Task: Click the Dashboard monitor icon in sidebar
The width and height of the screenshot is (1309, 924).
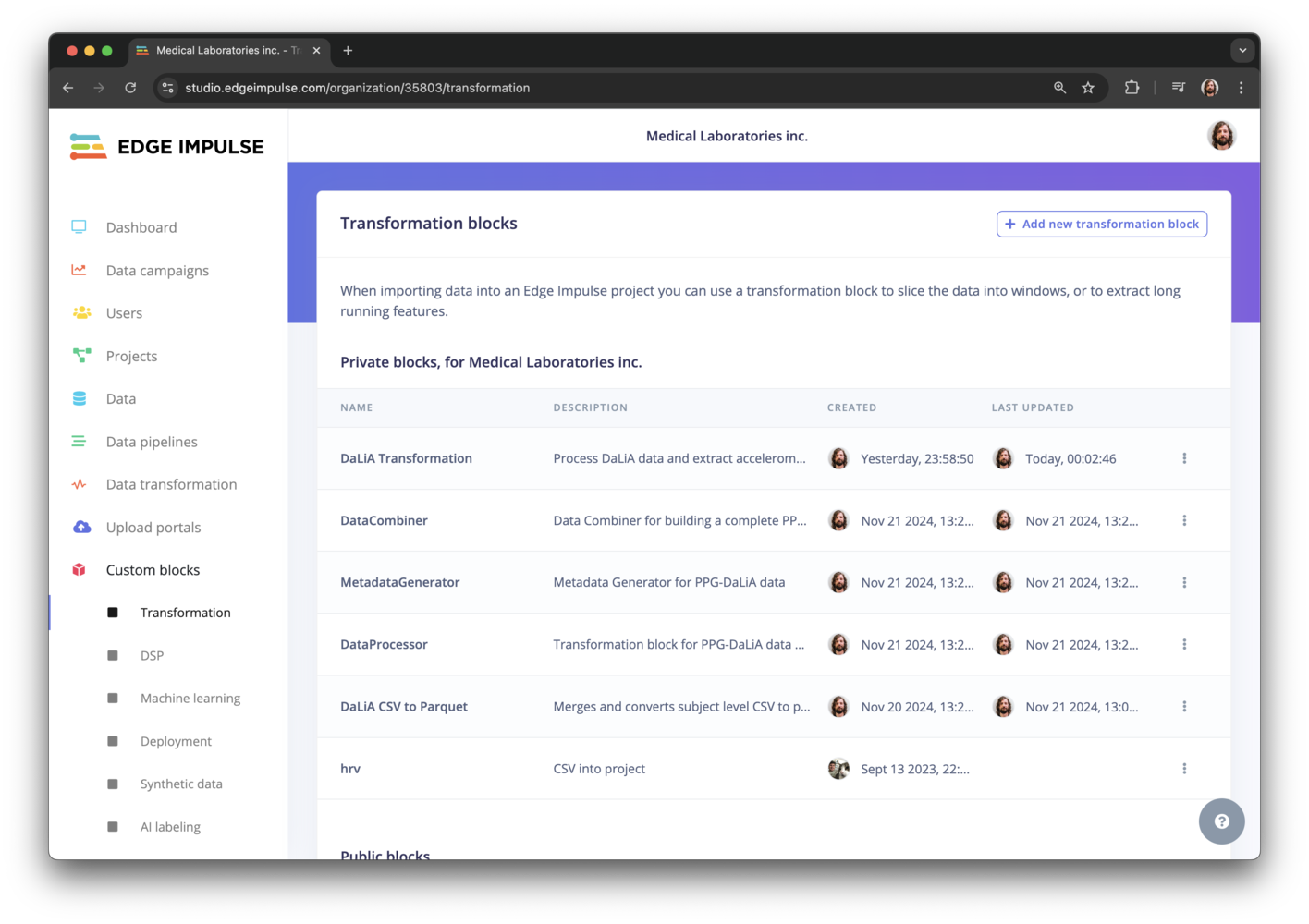Action: [x=80, y=227]
